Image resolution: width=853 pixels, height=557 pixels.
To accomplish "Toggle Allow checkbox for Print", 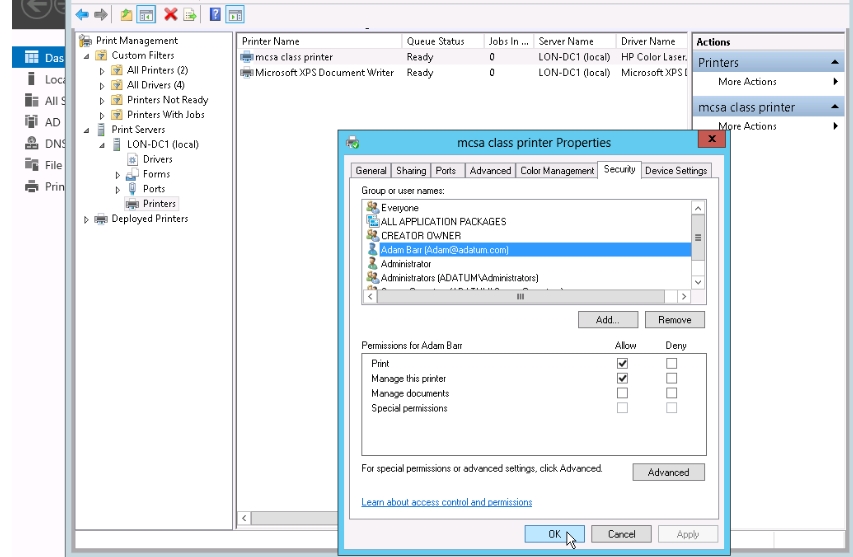I will 622,363.
